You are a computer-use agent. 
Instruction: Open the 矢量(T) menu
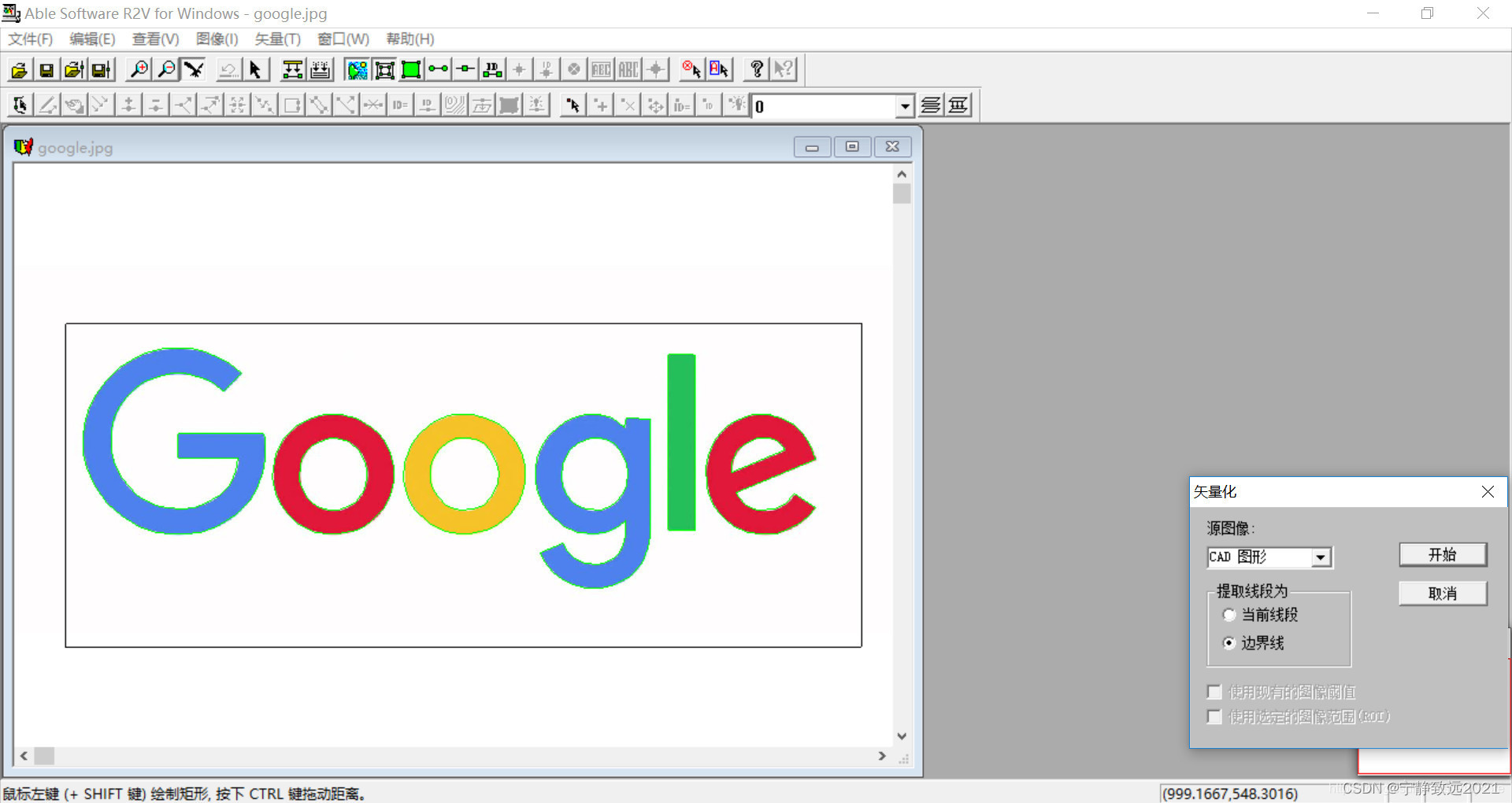pos(277,39)
